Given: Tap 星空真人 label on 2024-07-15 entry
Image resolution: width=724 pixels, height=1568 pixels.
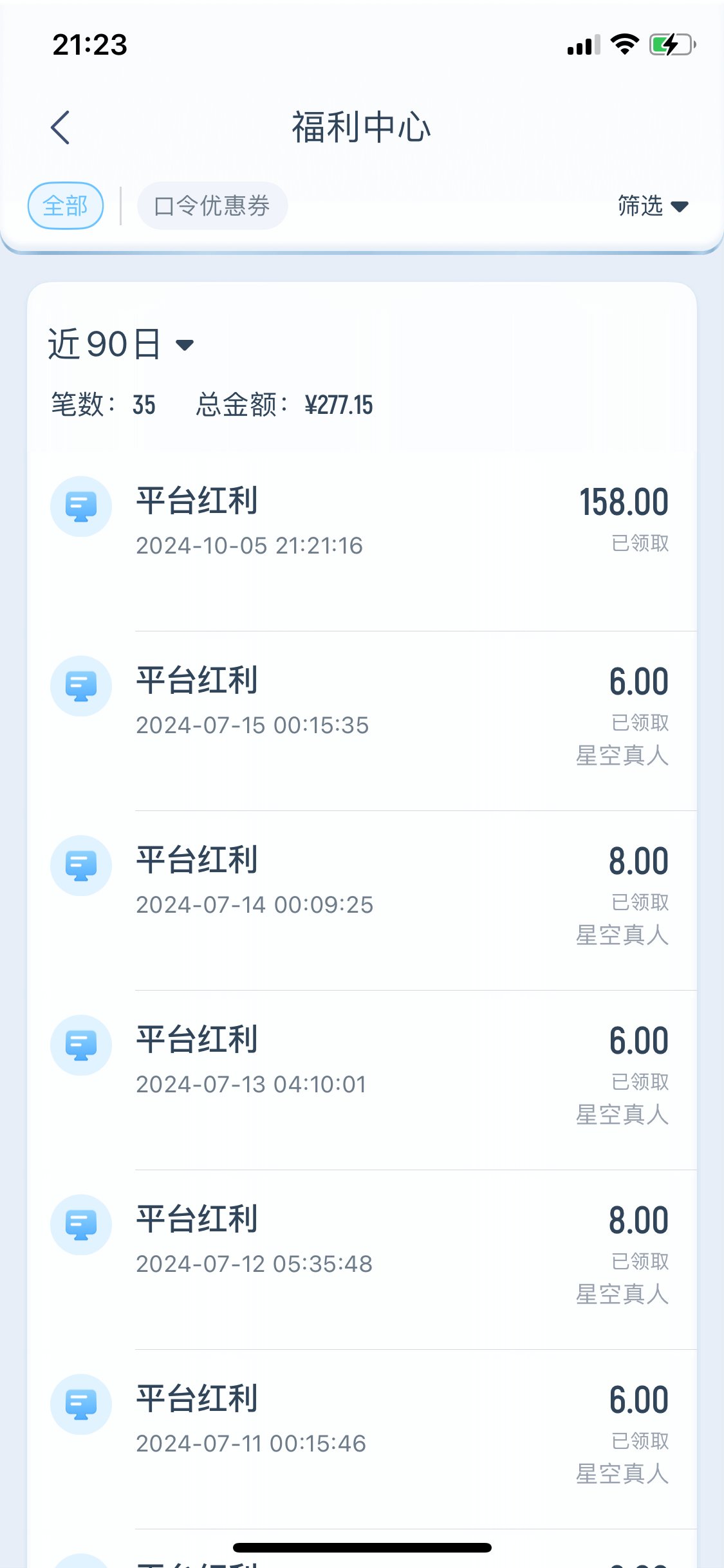Looking at the screenshot, I should [x=622, y=756].
